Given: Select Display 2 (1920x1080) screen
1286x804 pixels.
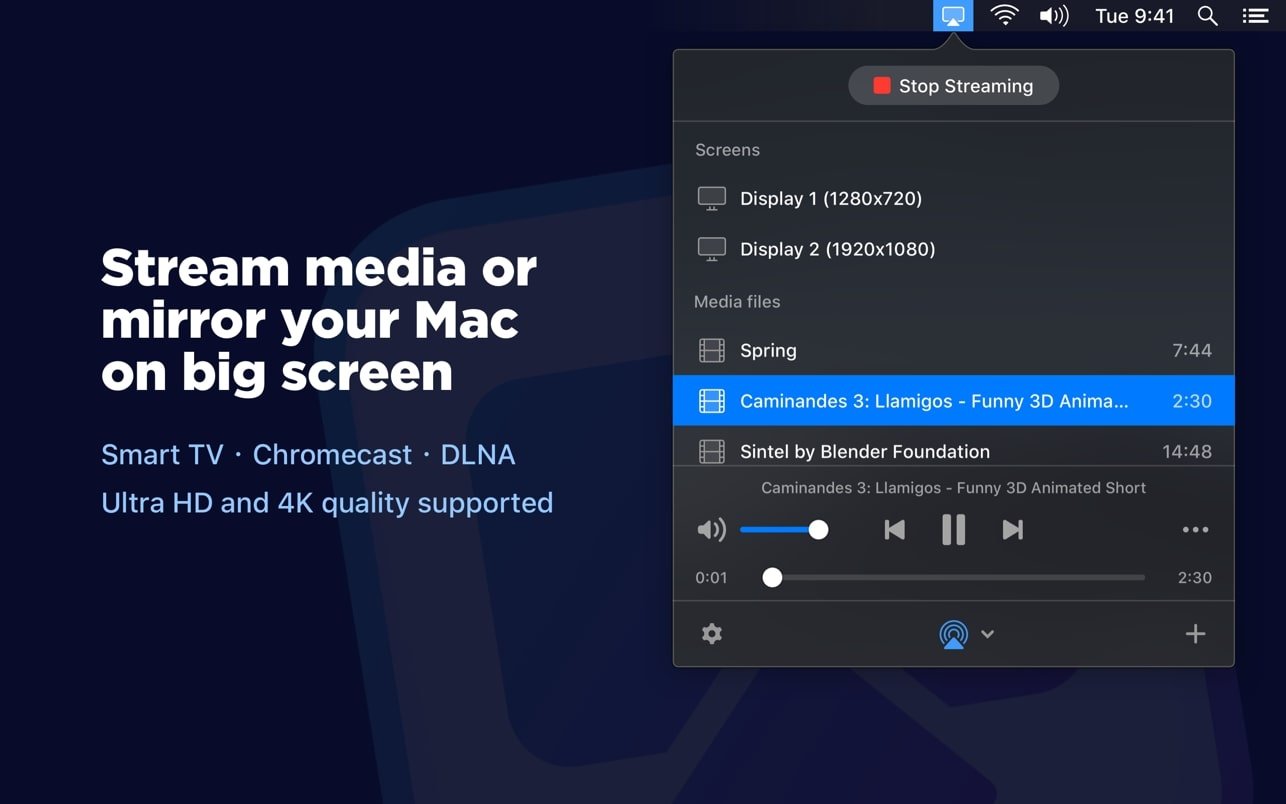Looking at the screenshot, I should [837, 249].
